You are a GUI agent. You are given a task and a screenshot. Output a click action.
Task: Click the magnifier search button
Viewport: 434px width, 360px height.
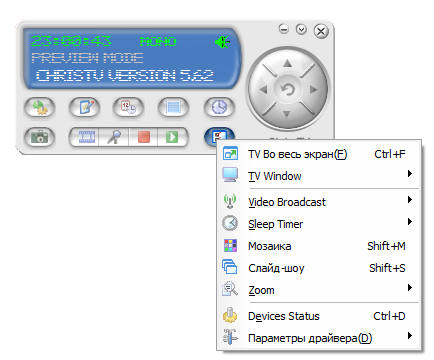pos(114,137)
